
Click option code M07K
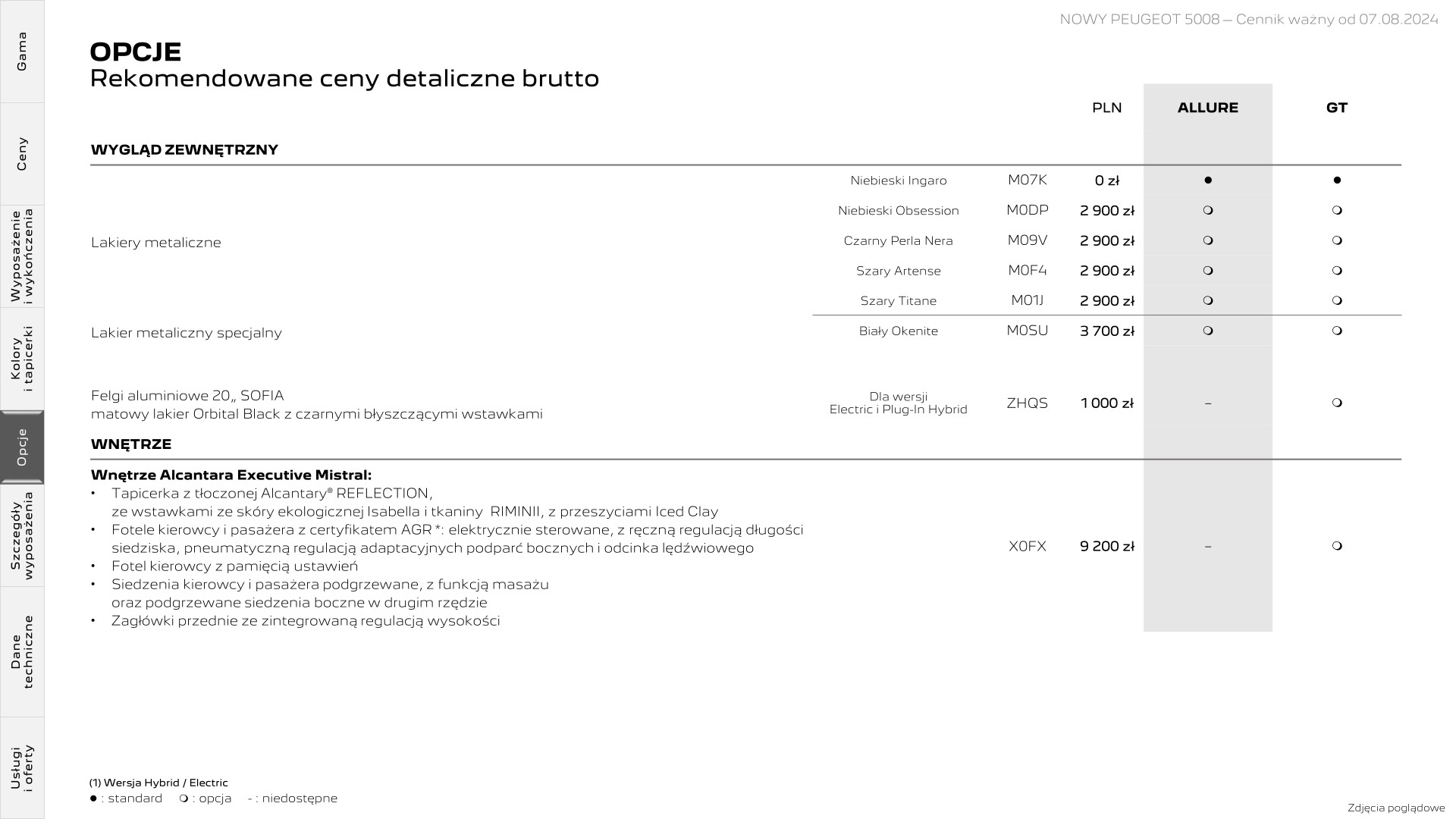1028,180
